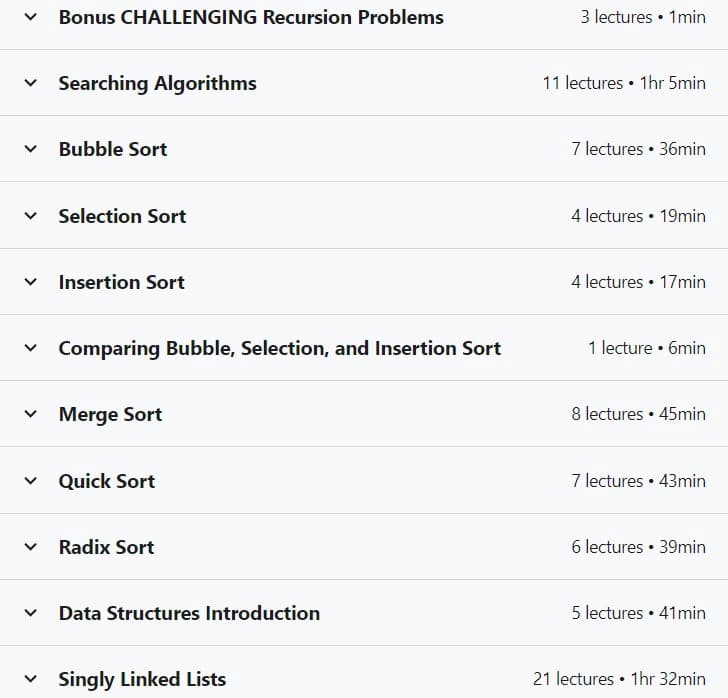Select the Merge Sort heading
Screen dimensions: 728x698
click(x=110, y=414)
